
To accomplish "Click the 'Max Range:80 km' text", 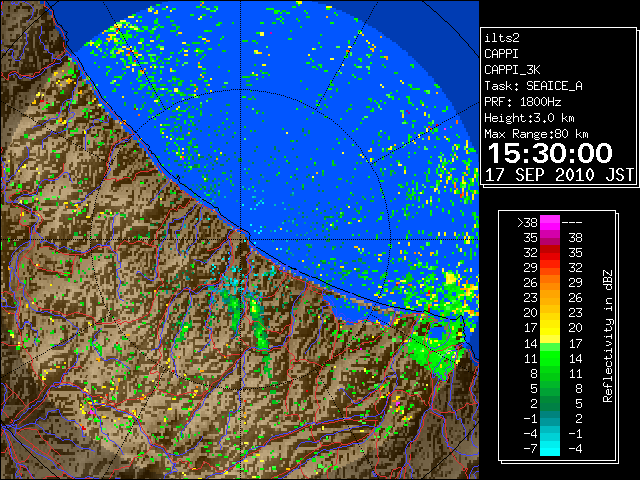I will click(x=536, y=134).
